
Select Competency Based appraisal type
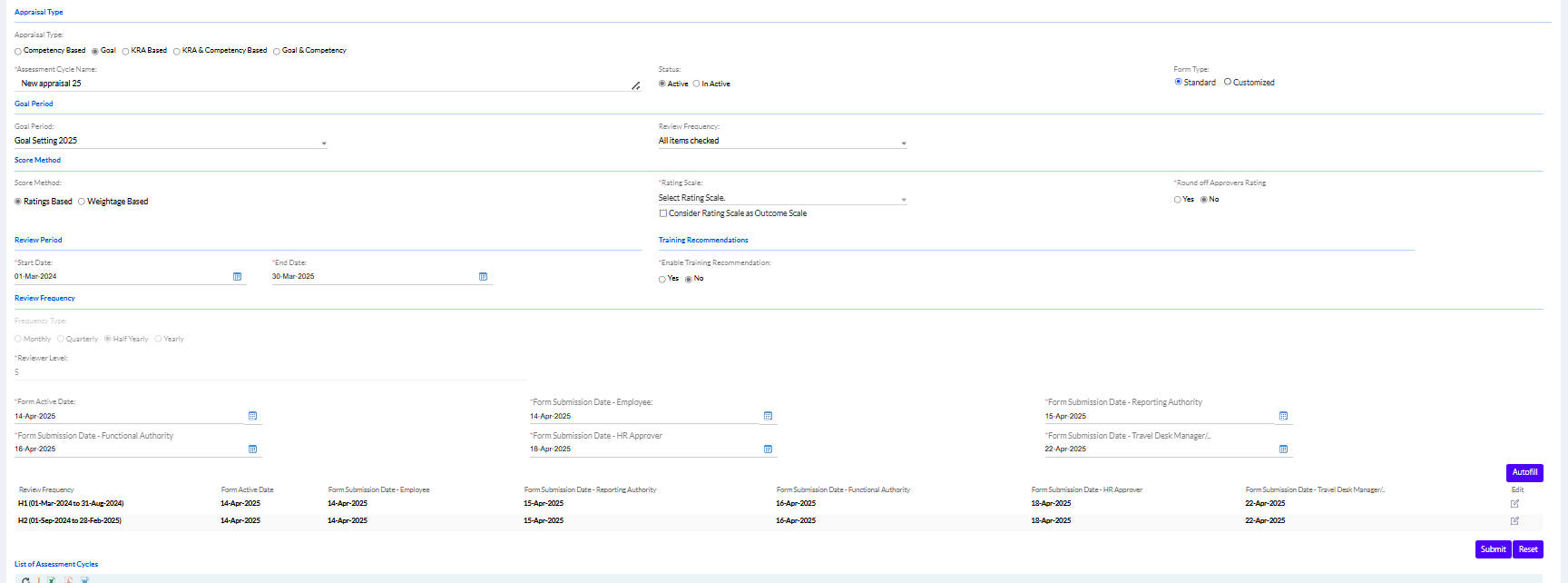coord(18,52)
